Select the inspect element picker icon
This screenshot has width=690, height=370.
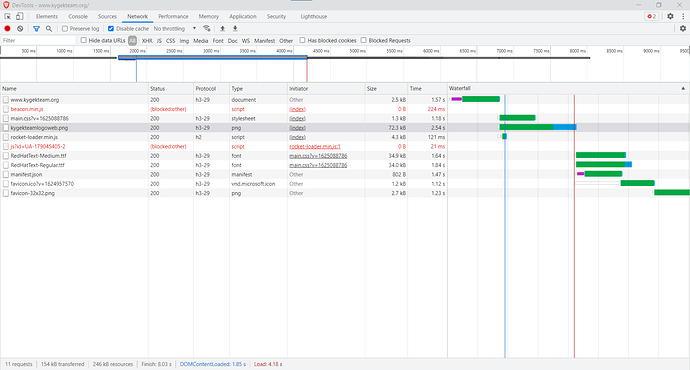[7, 16]
